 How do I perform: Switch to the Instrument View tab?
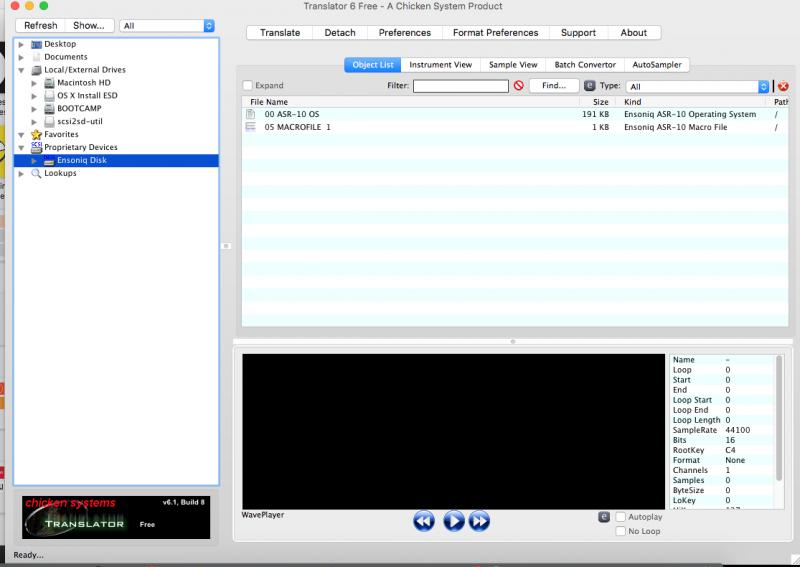[x=440, y=65]
